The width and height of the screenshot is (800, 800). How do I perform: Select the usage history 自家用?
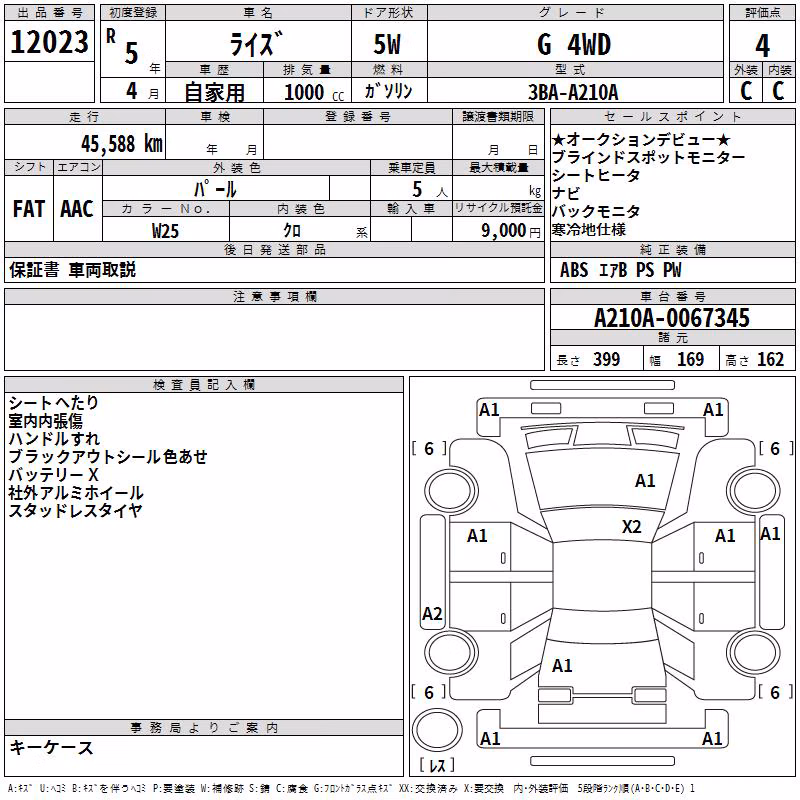214,92
